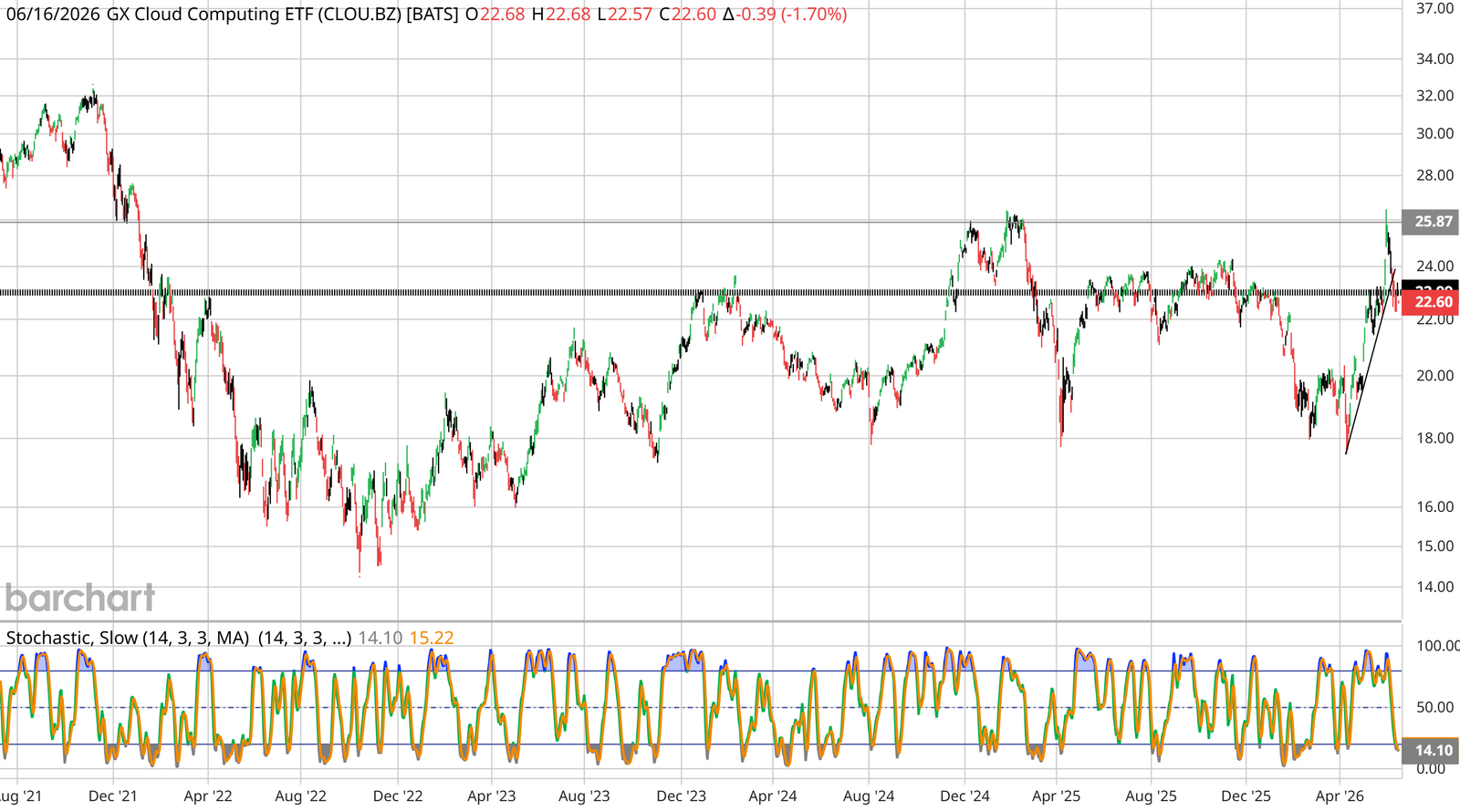Click the 30.00 price axis label
1460x812 pixels.
click(x=1434, y=133)
